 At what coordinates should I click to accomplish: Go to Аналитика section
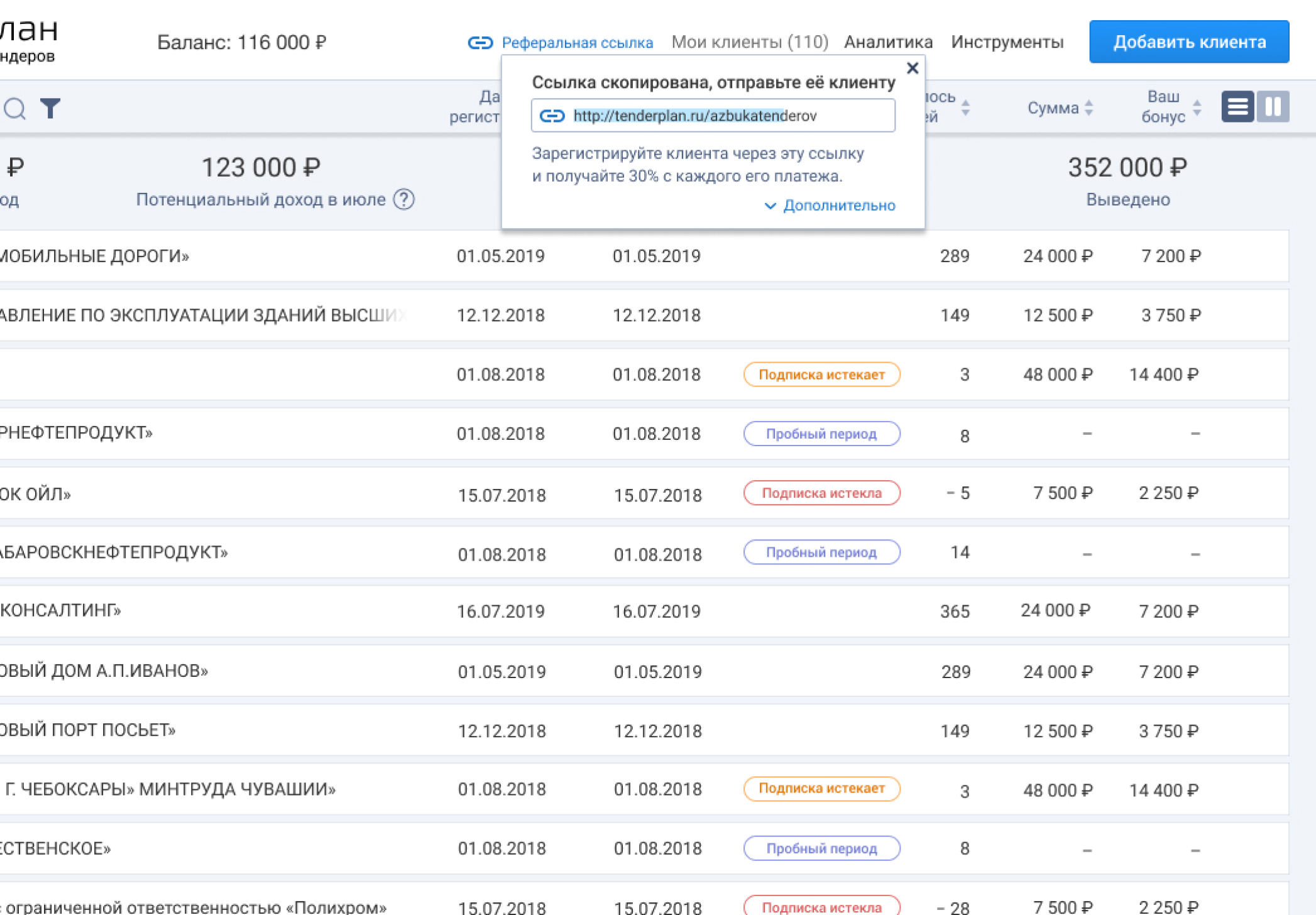(x=888, y=42)
